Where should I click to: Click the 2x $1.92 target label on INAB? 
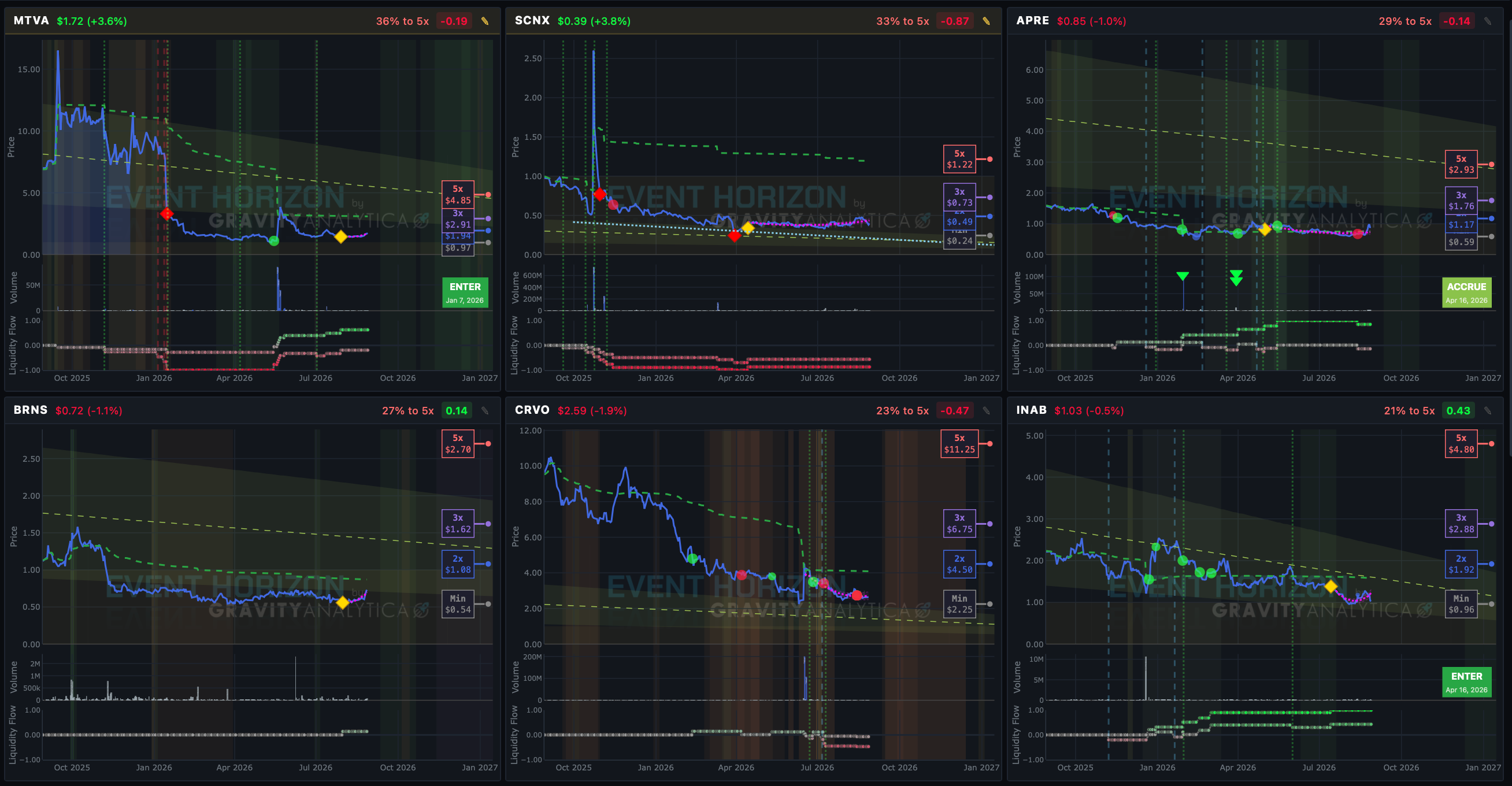pyautogui.click(x=1461, y=564)
